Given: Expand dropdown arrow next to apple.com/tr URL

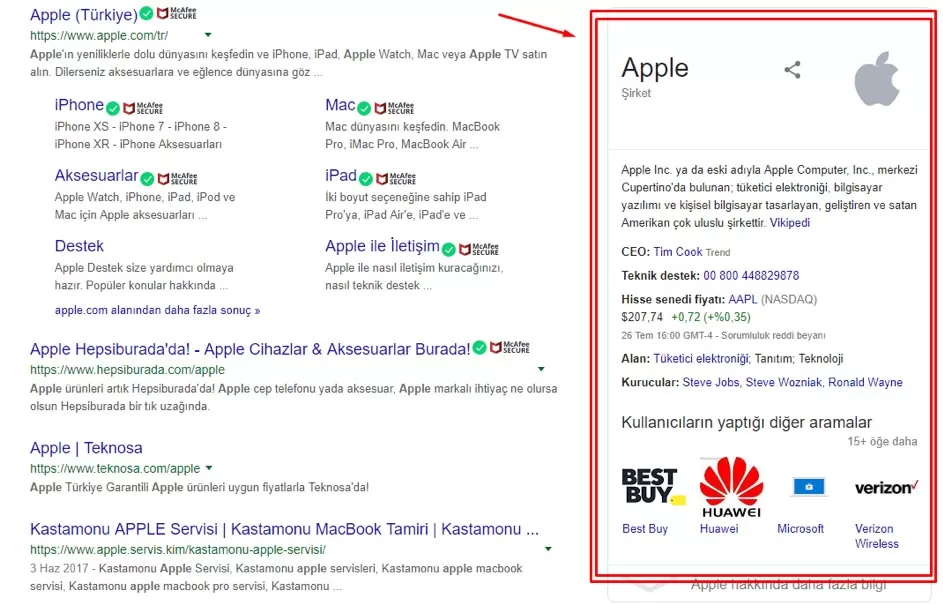Looking at the screenshot, I should point(208,35).
